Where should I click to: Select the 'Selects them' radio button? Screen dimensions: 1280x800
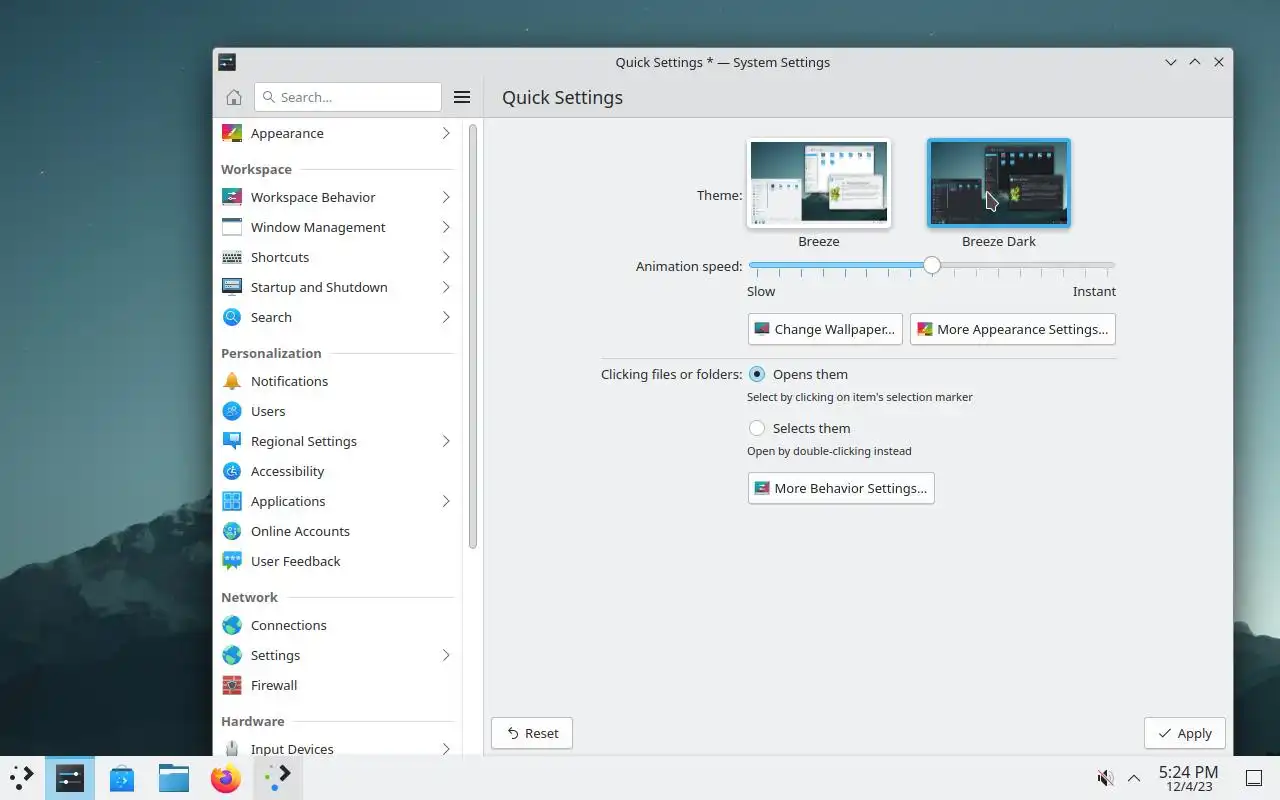757,428
